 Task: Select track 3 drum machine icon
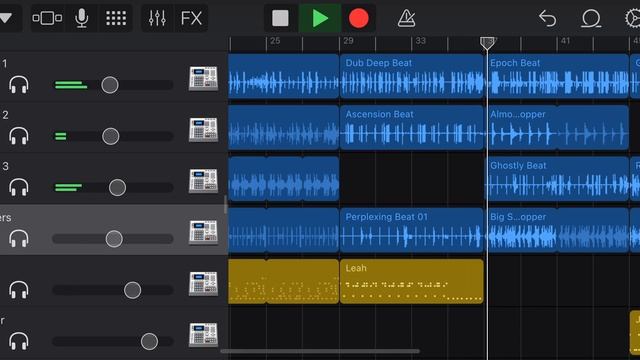click(x=203, y=181)
